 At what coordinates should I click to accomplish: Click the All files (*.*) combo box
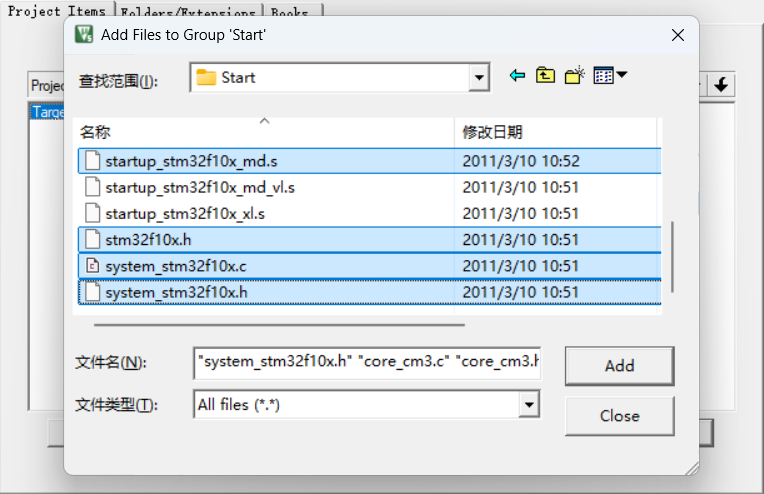pyautogui.click(x=367, y=404)
